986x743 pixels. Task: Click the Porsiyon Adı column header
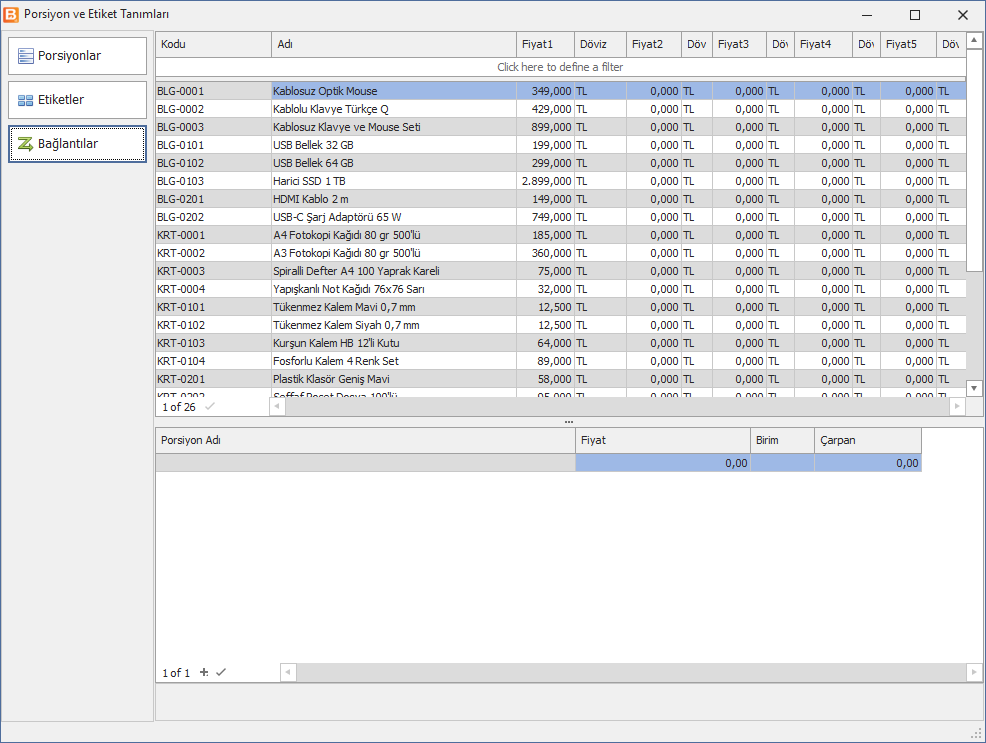click(x=365, y=441)
